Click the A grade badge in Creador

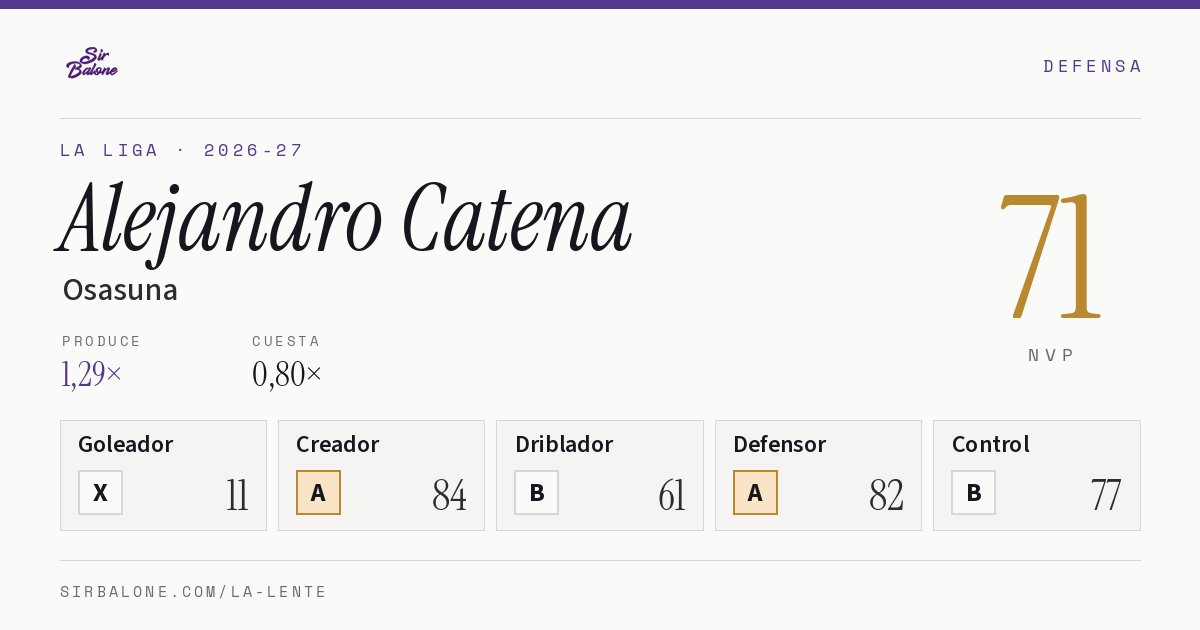point(318,492)
